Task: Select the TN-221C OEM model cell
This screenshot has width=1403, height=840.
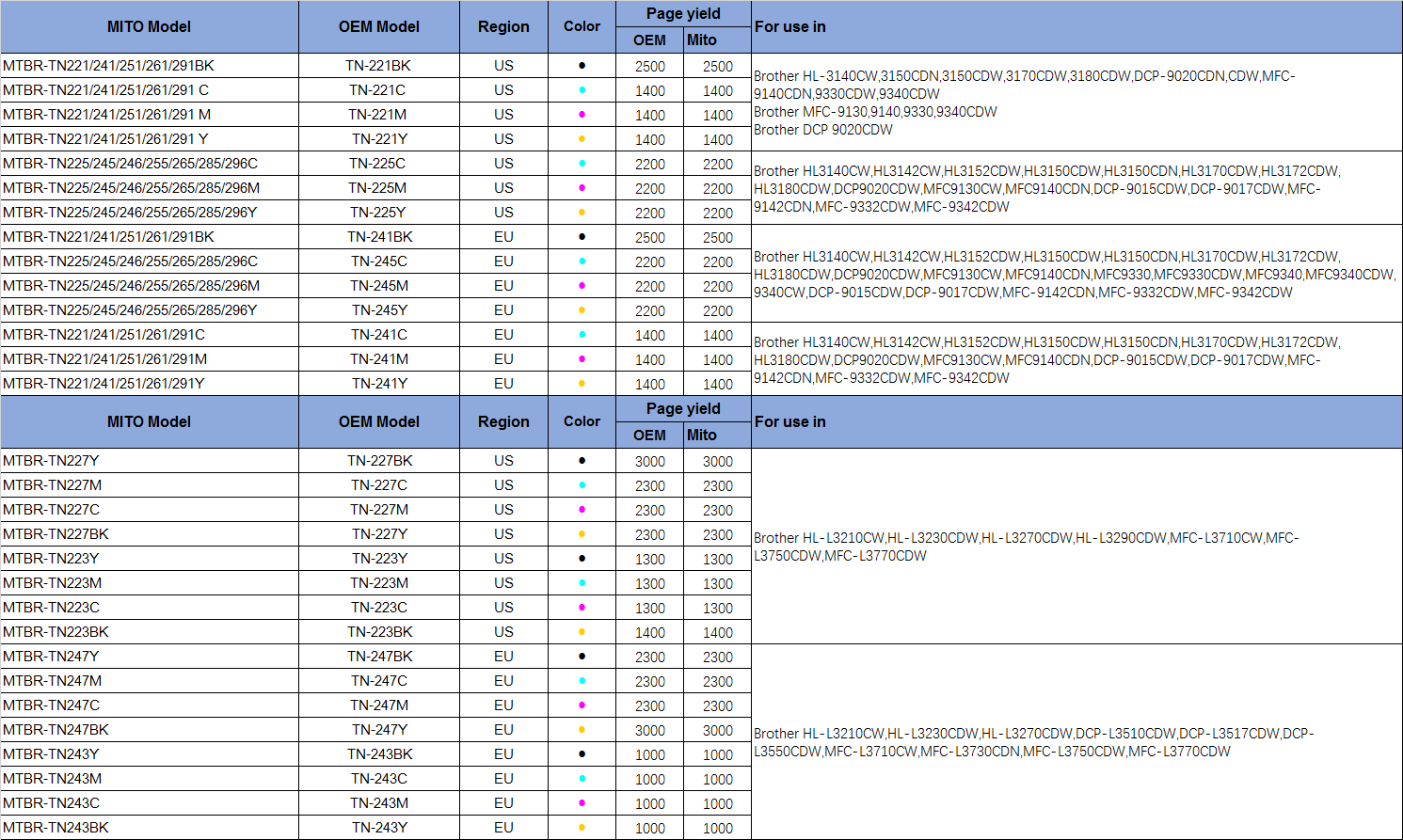Action: click(378, 90)
